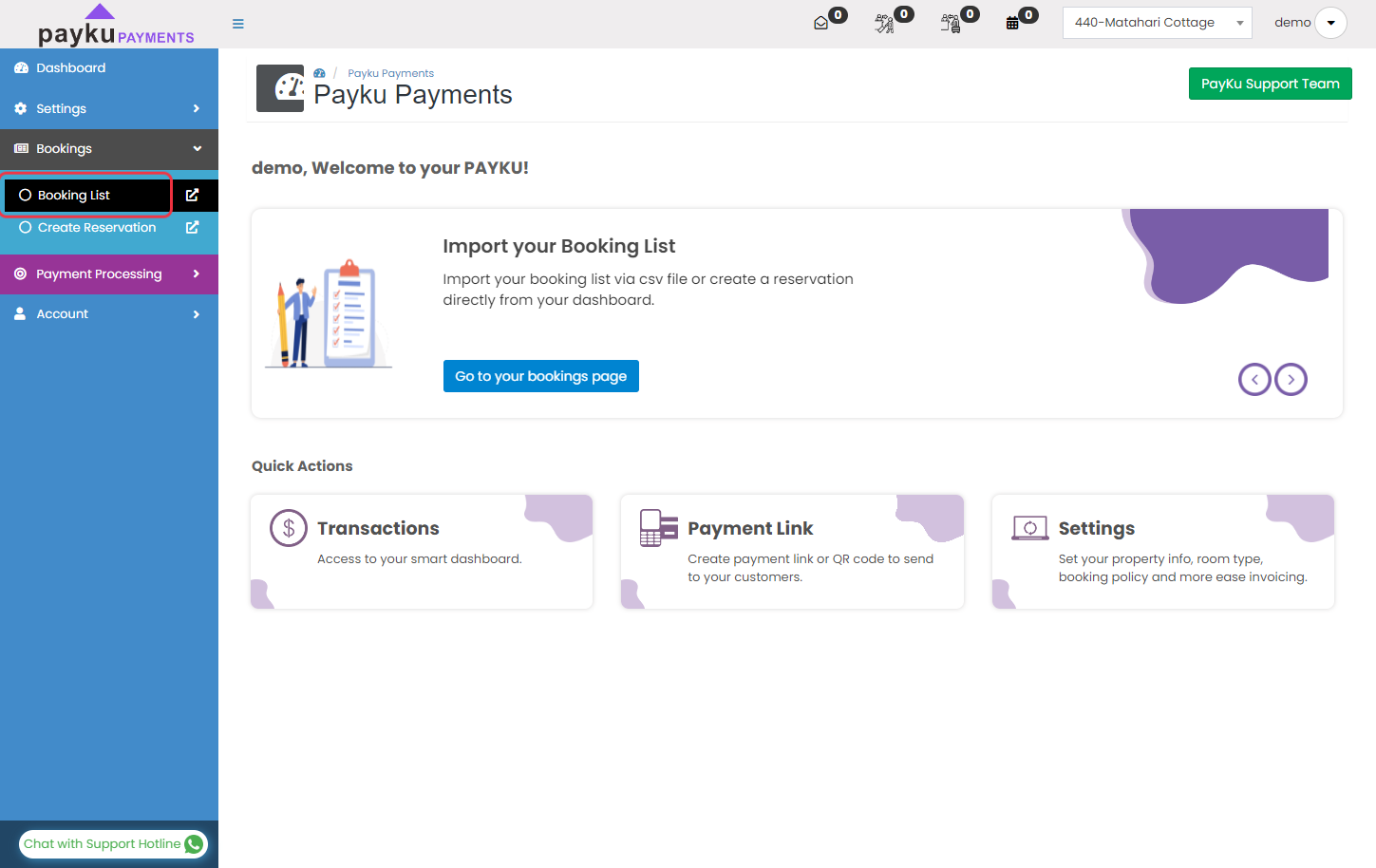This screenshot has width=1376, height=868.
Task: Click the Payment Link terminal icon
Action: 659,528
